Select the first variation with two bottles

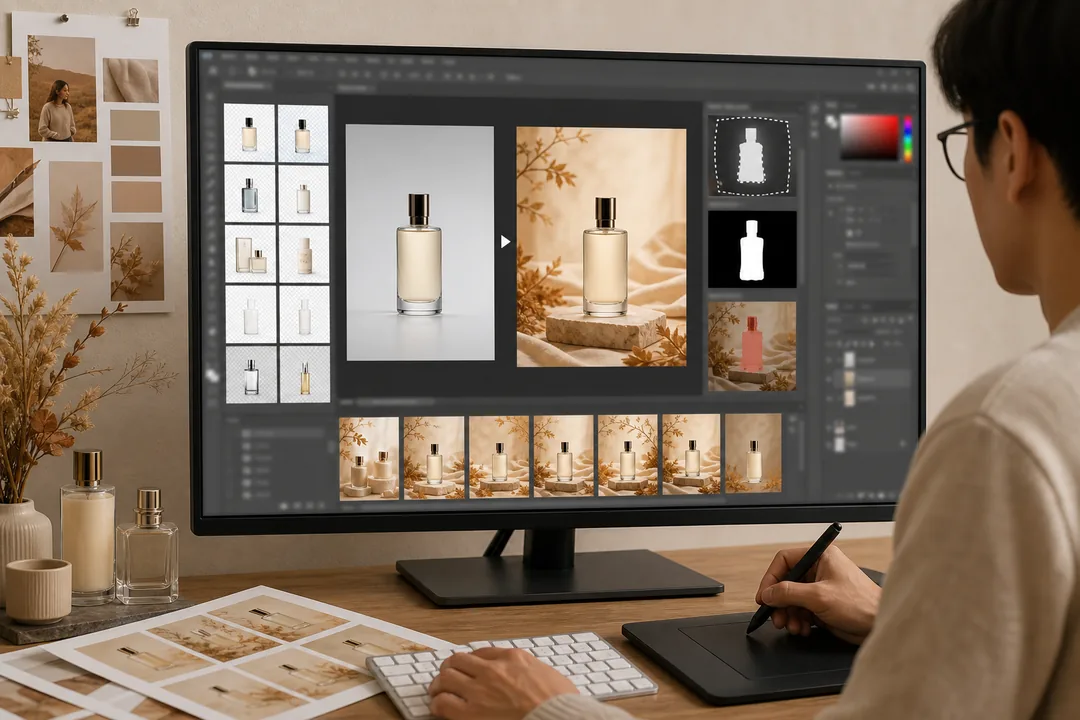[x=369, y=457]
